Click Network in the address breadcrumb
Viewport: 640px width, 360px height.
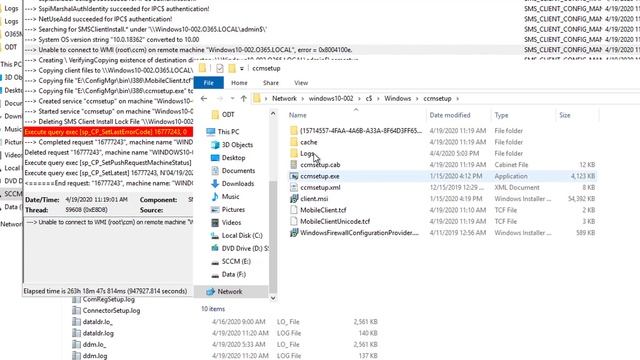coord(284,98)
